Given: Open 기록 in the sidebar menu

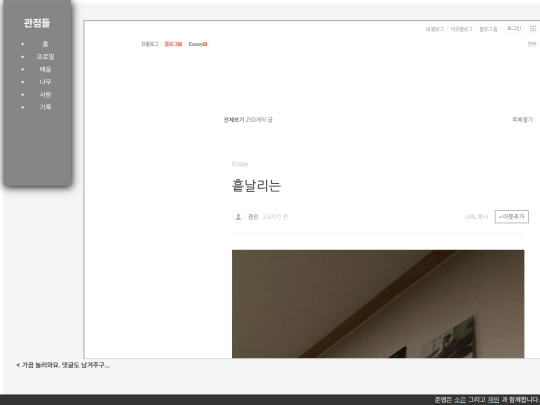Looking at the screenshot, I should pyautogui.click(x=45, y=107).
